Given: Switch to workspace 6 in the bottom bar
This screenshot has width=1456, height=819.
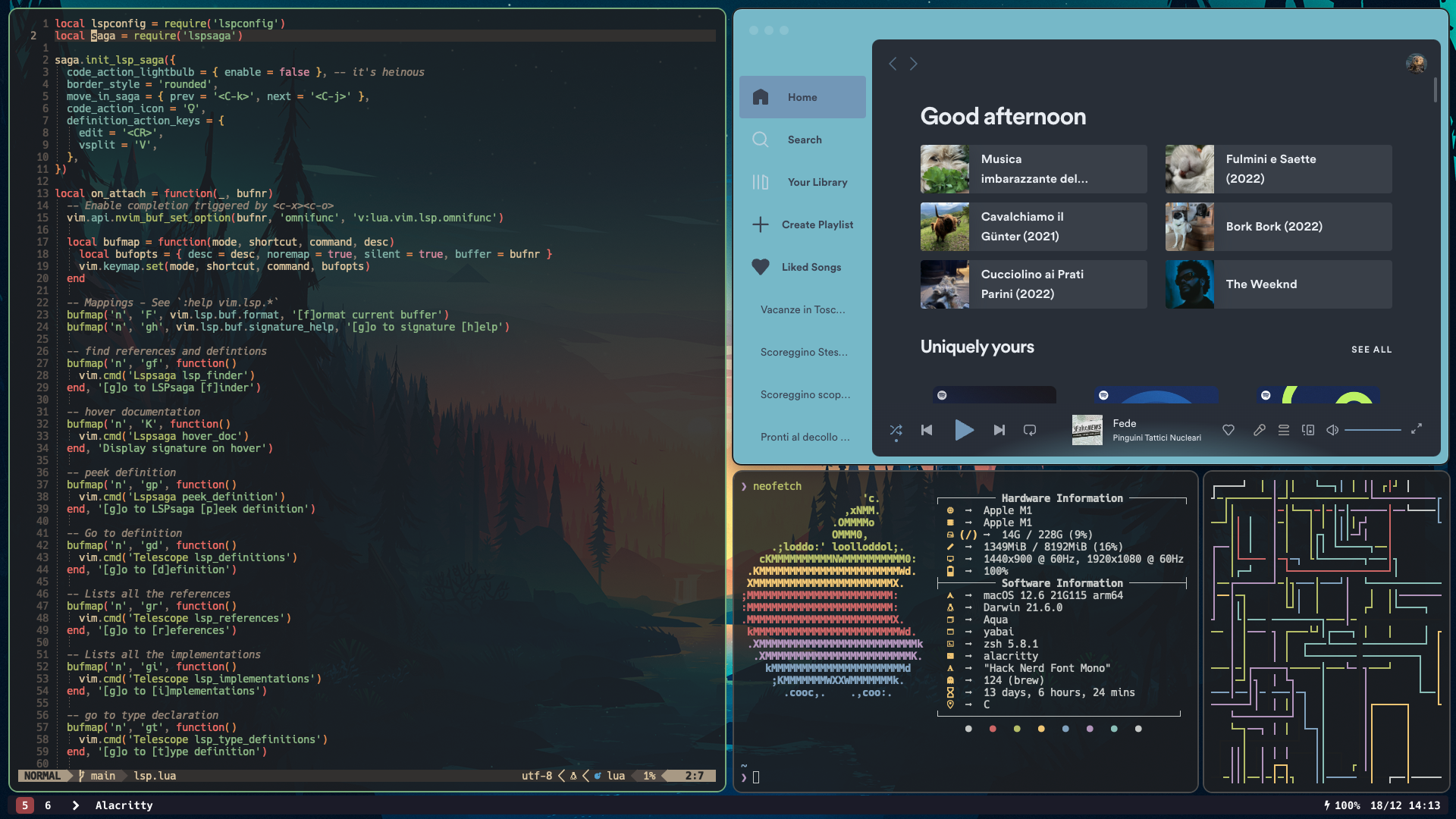Looking at the screenshot, I should click(48, 805).
